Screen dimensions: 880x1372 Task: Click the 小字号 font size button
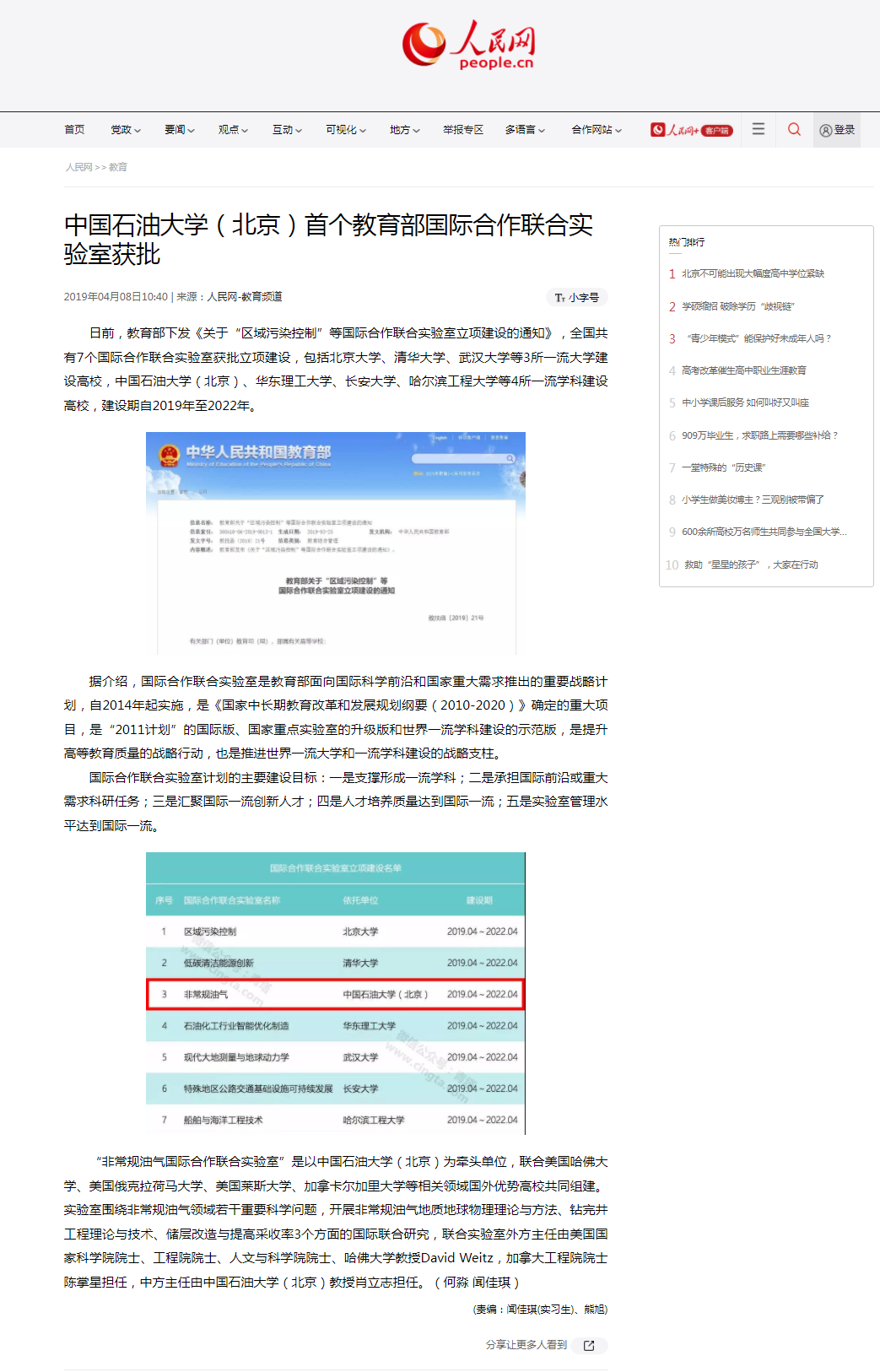coord(577,297)
